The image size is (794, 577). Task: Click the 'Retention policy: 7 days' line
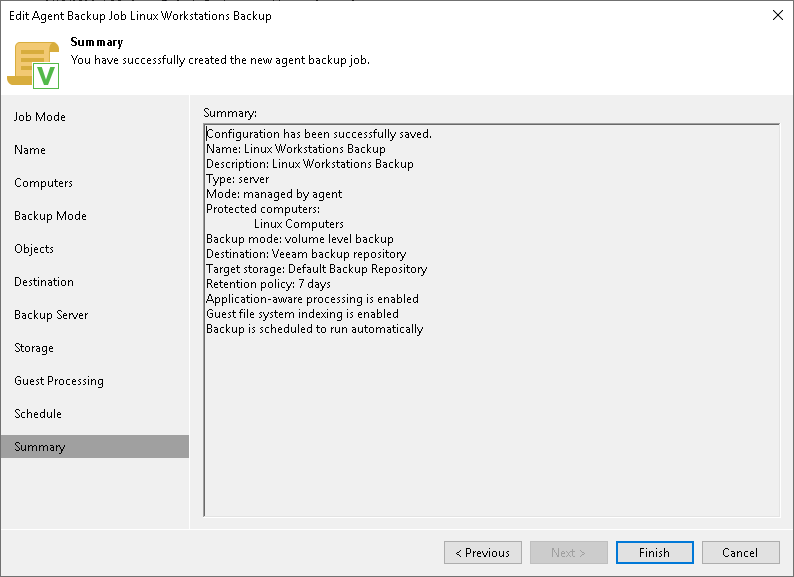[x=268, y=284]
